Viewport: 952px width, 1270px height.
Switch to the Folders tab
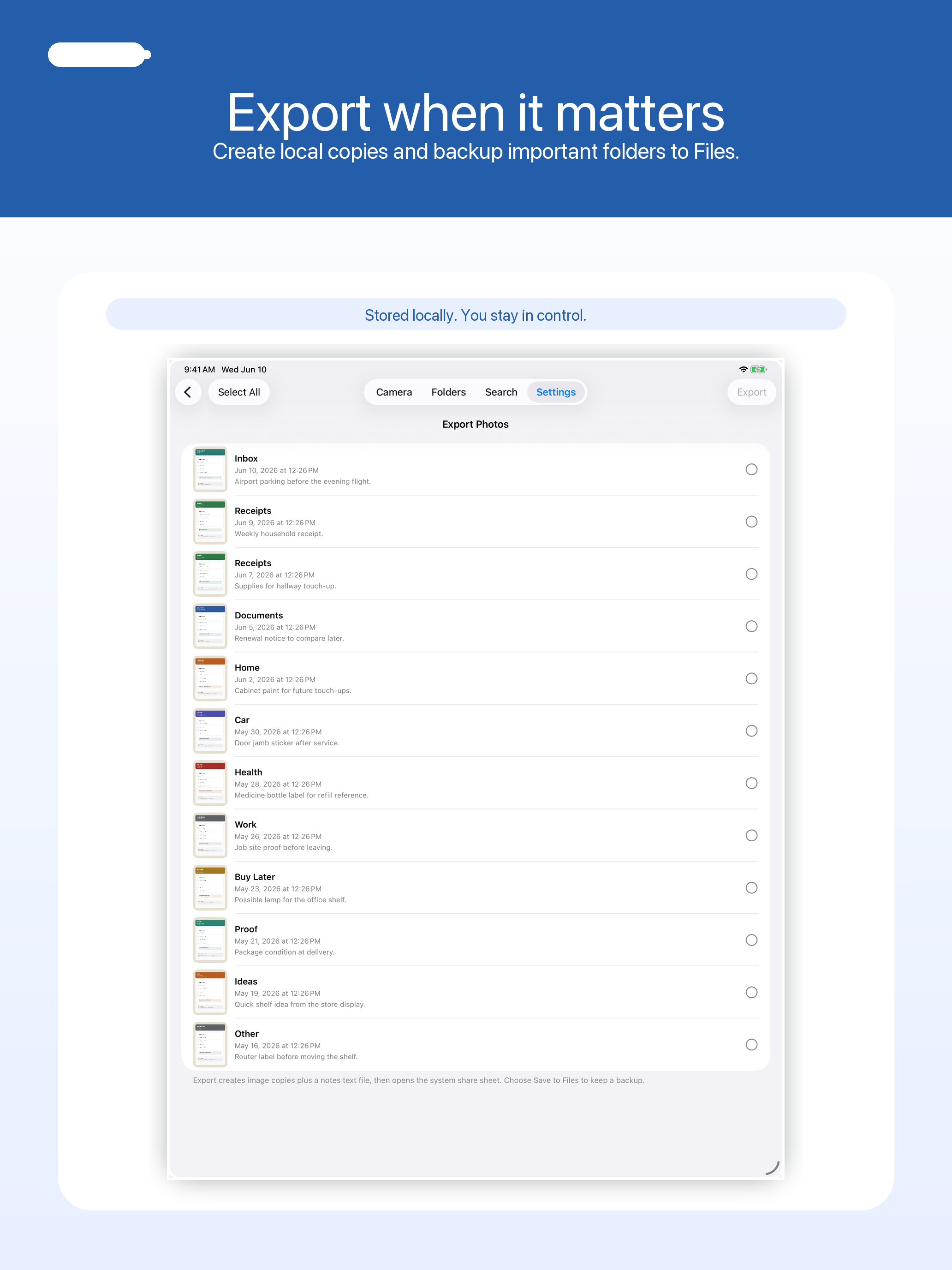448,392
